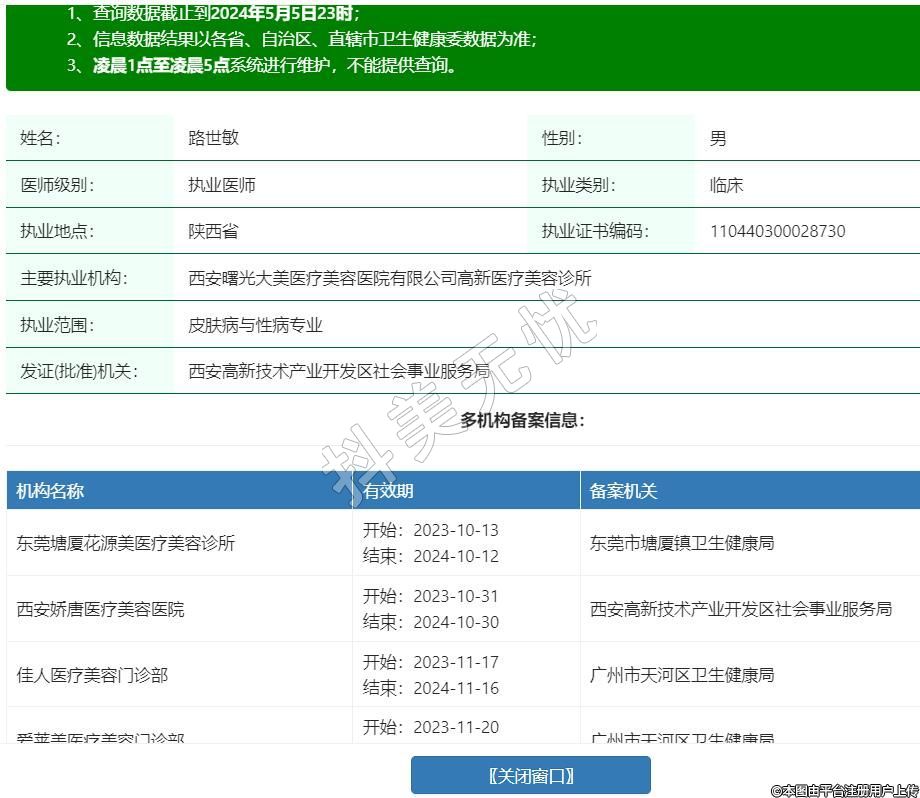Click the 有效期 column header

[388, 491]
